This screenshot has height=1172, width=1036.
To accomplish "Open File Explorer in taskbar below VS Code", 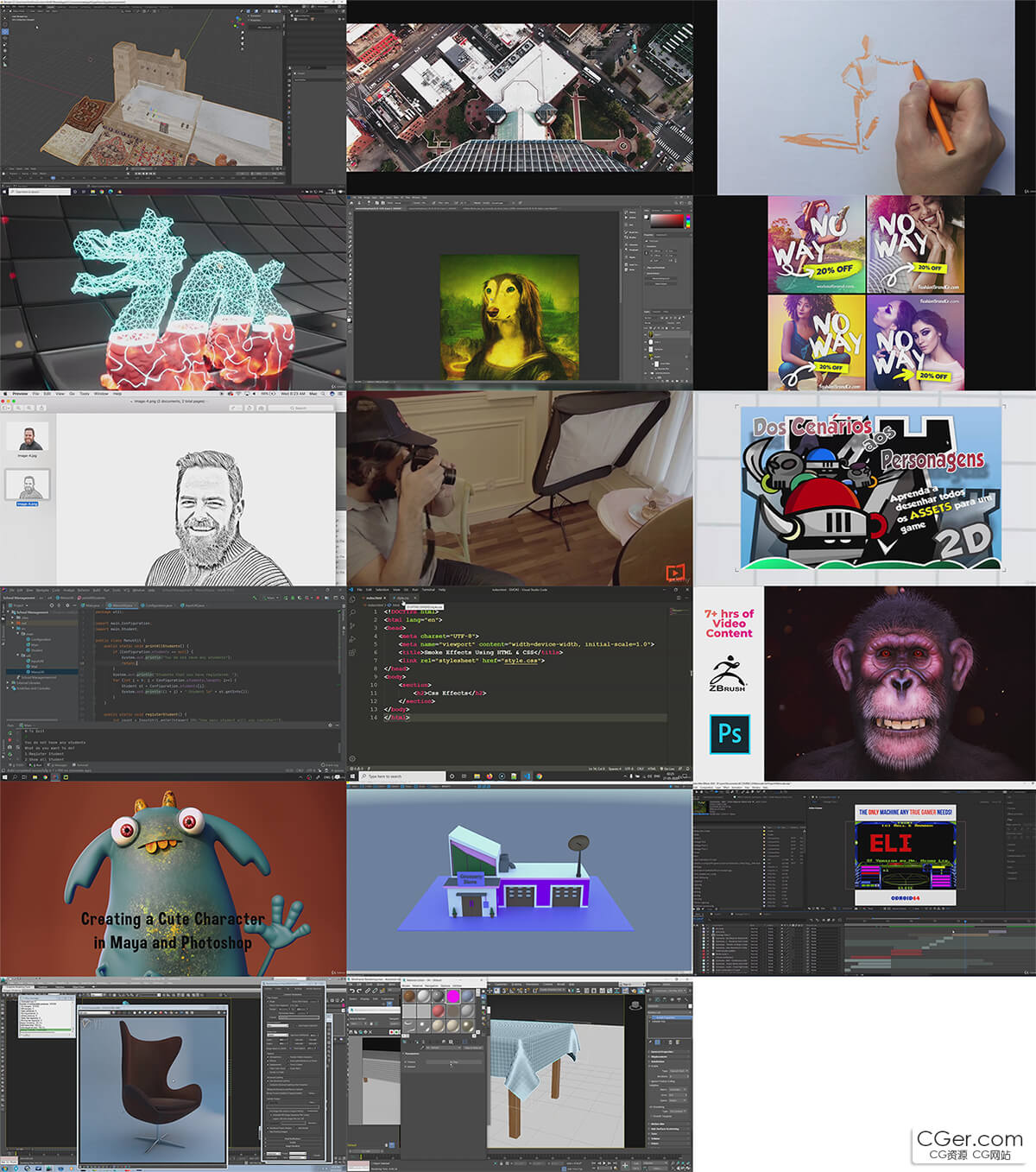I will pos(477,776).
